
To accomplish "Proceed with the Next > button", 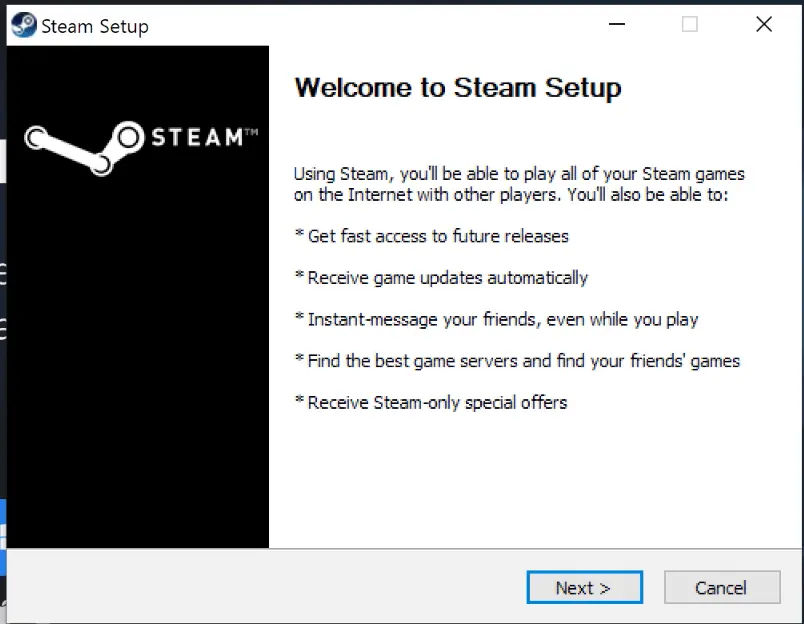I will coord(584,587).
